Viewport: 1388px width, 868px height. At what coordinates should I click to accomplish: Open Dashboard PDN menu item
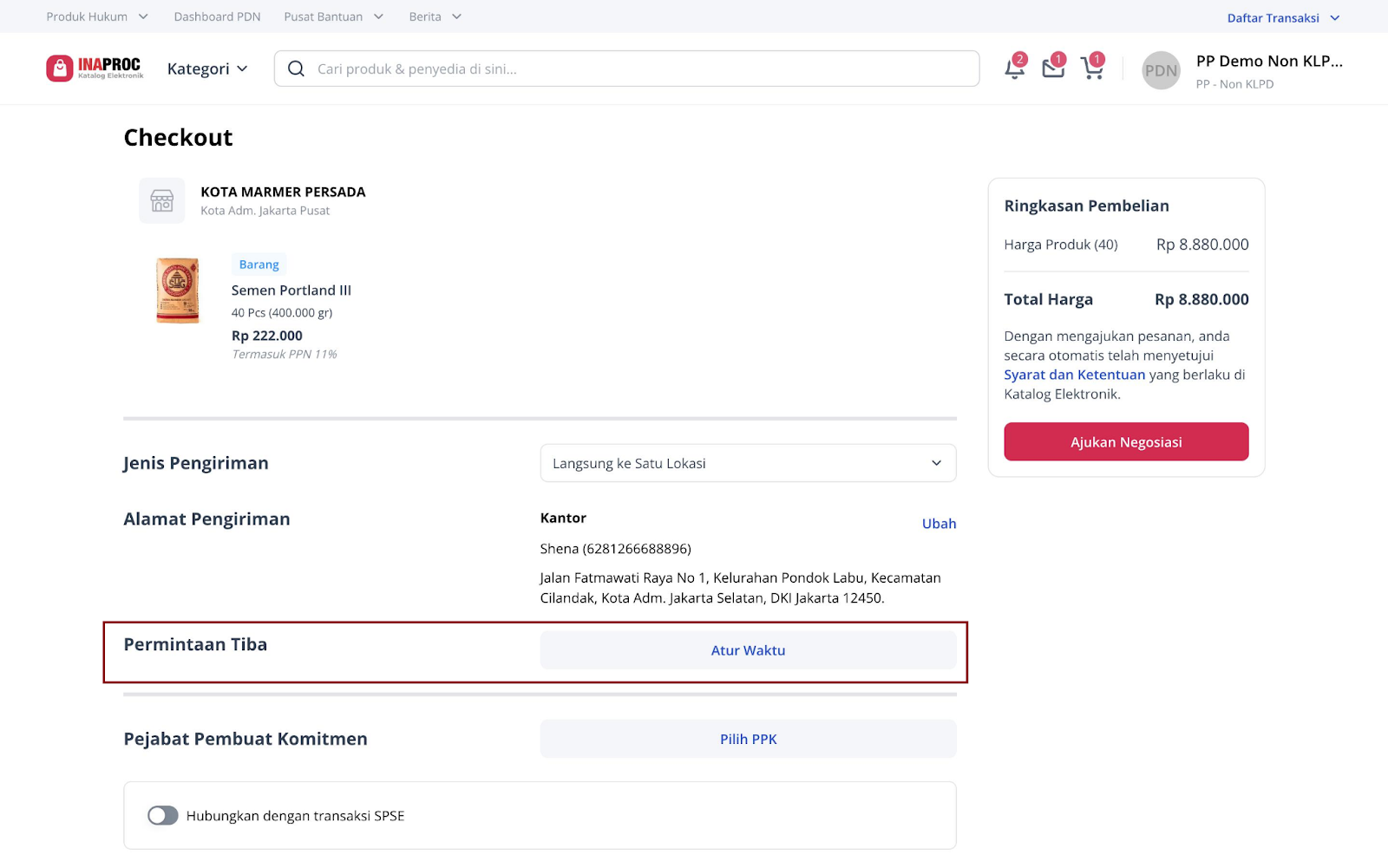[217, 16]
